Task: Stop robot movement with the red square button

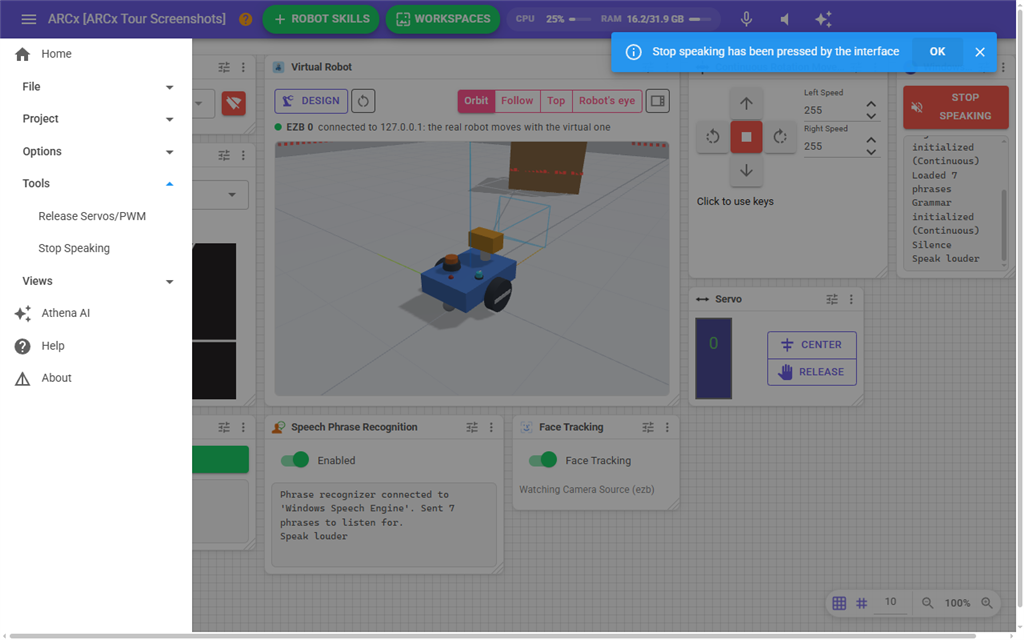Action: [x=746, y=137]
